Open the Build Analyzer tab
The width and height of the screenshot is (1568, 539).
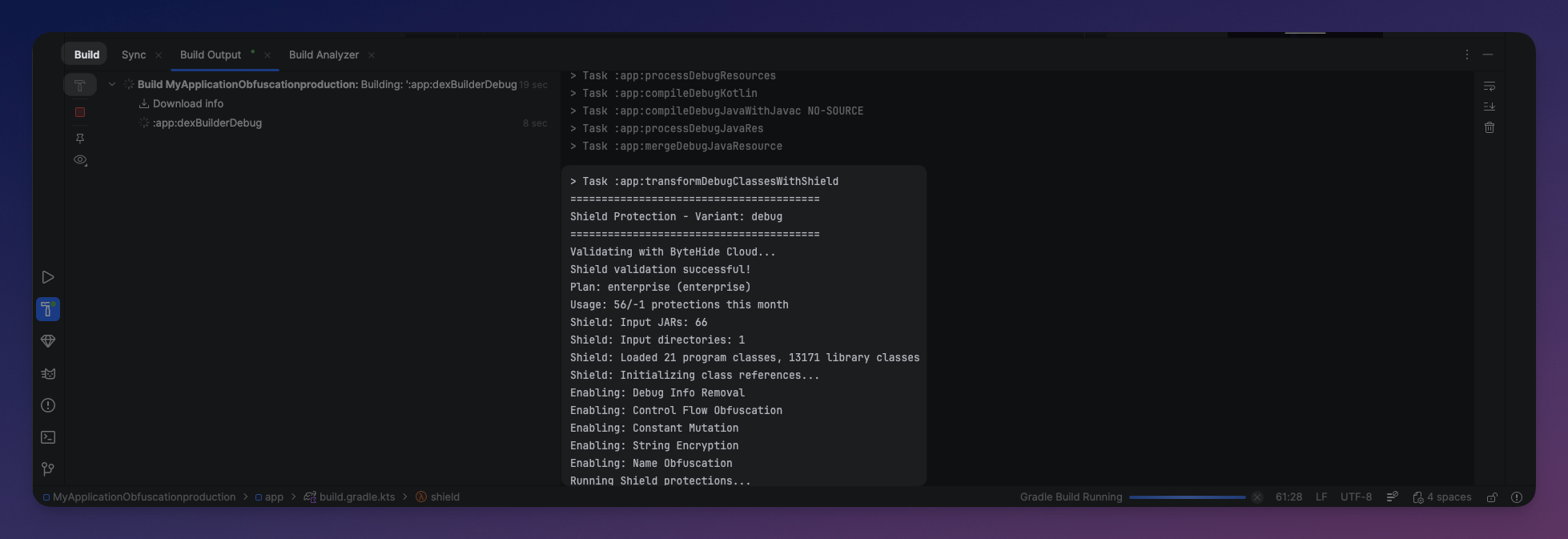(324, 54)
